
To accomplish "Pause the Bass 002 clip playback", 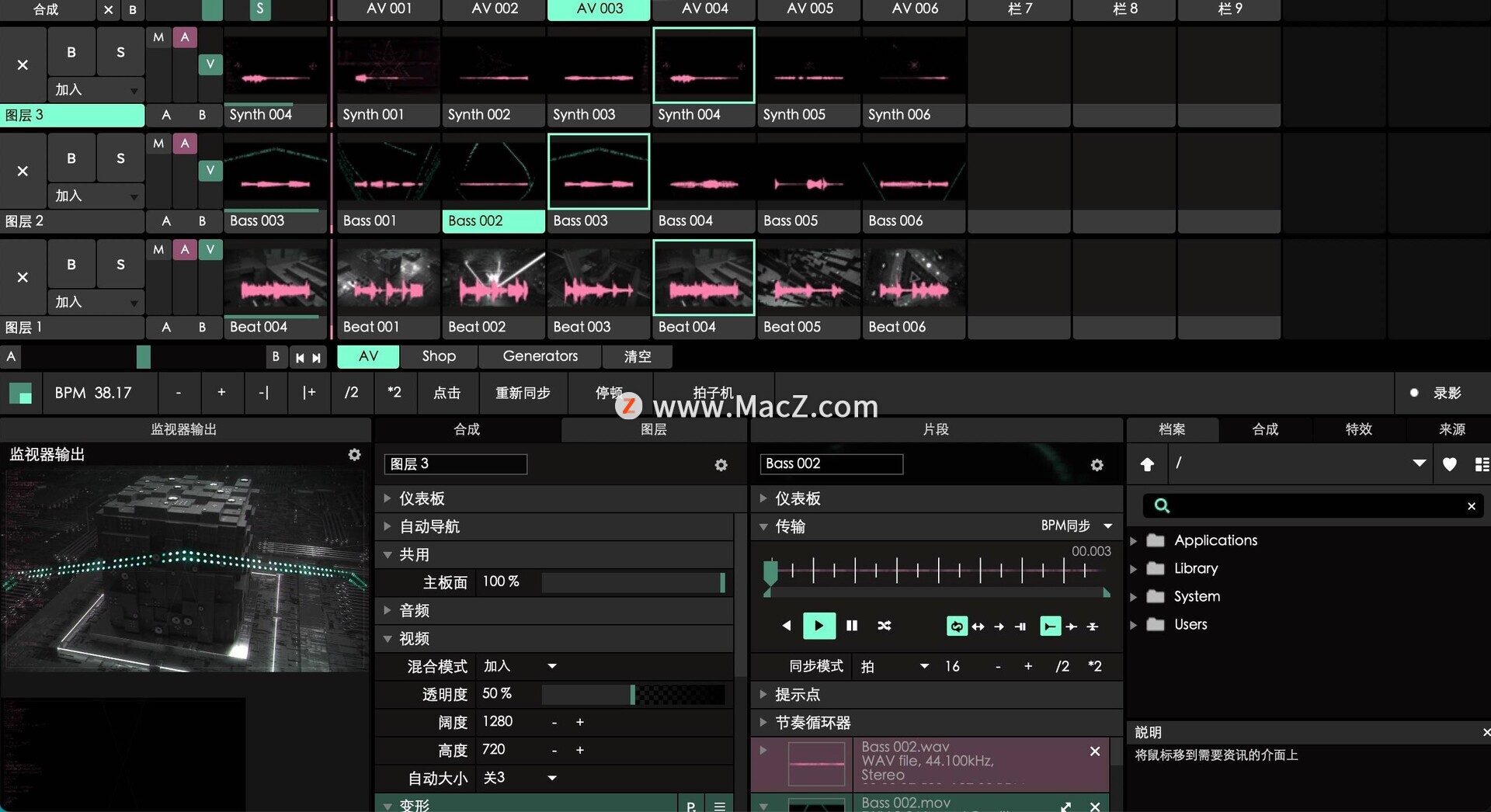I will [x=852, y=626].
